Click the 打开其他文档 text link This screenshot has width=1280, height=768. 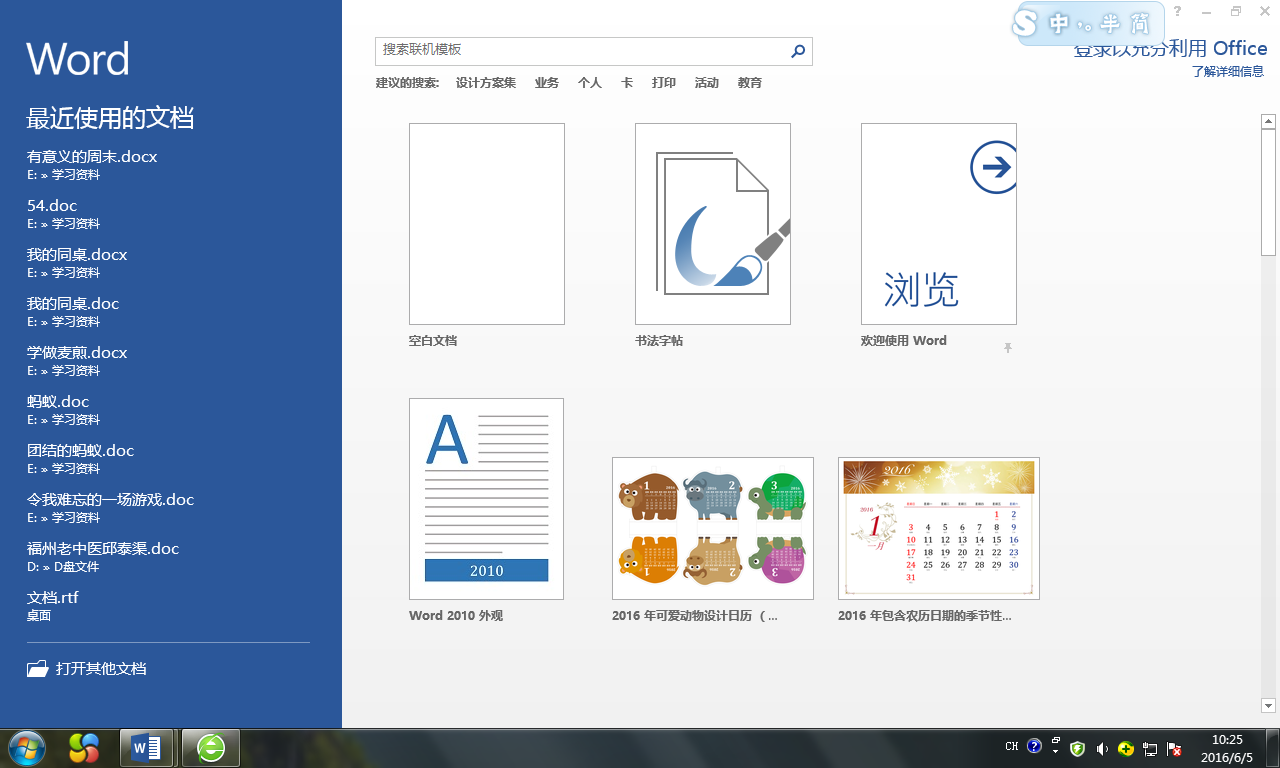101,669
